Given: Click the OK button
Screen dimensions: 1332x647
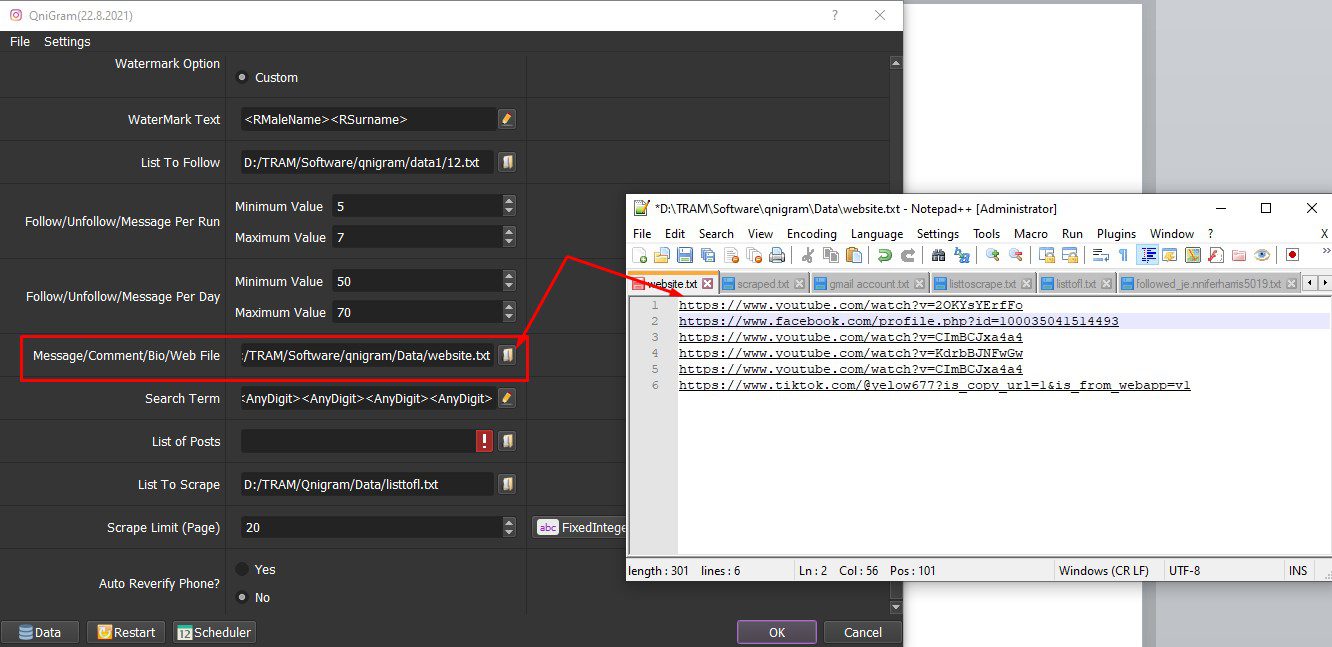Looking at the screenshot, I should pos(777,632).
